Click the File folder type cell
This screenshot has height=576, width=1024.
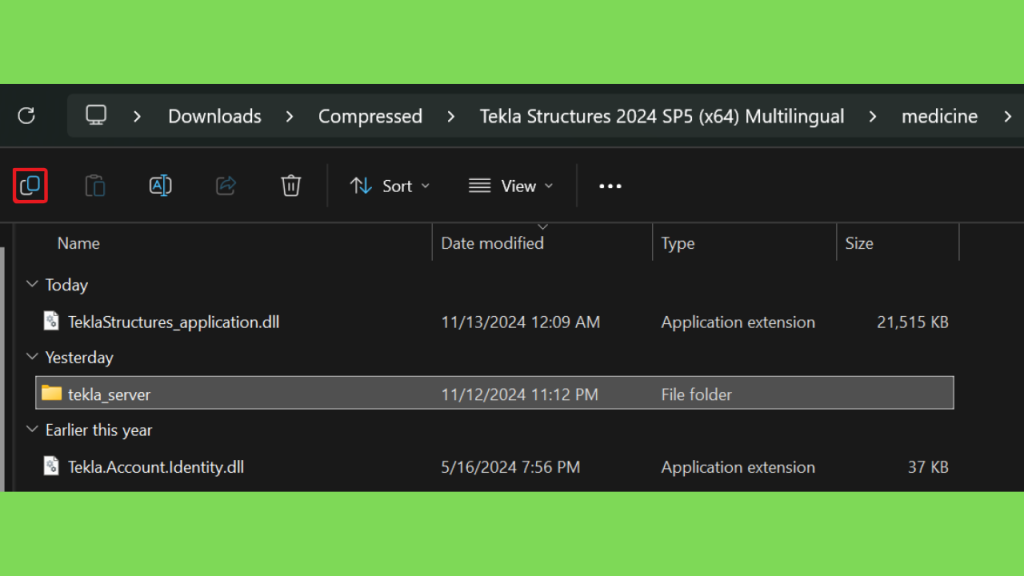[696, 394]
